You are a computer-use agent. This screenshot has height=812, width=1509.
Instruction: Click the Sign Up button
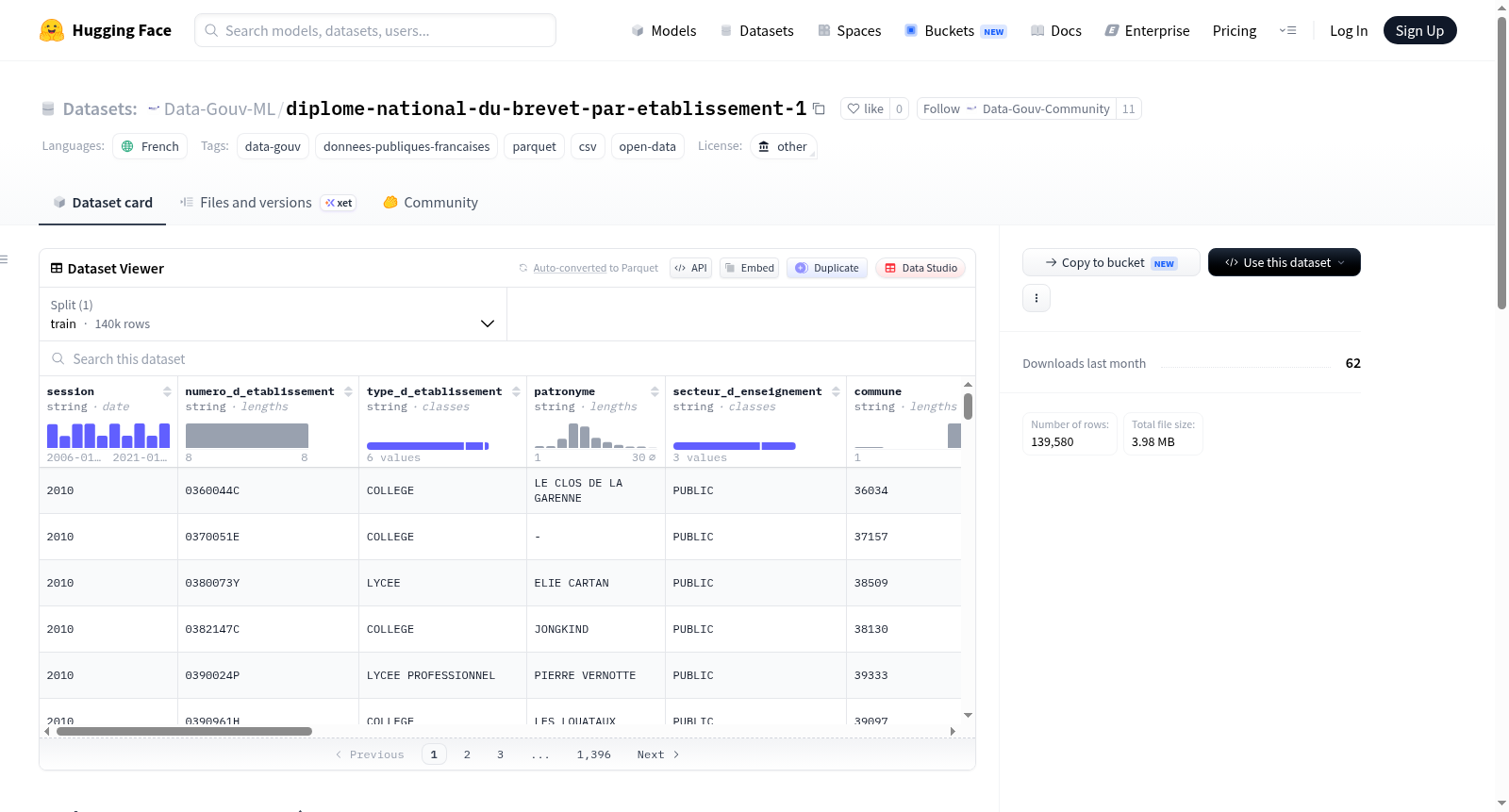(1420, 30)
